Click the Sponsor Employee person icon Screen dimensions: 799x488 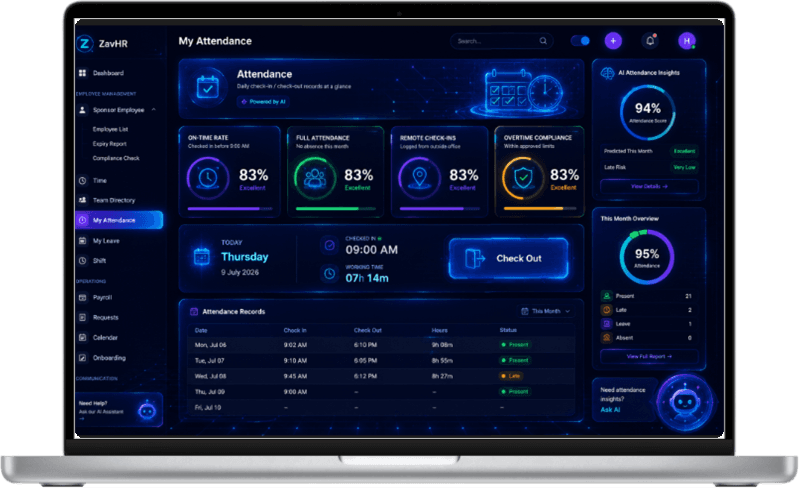point(82,110)
